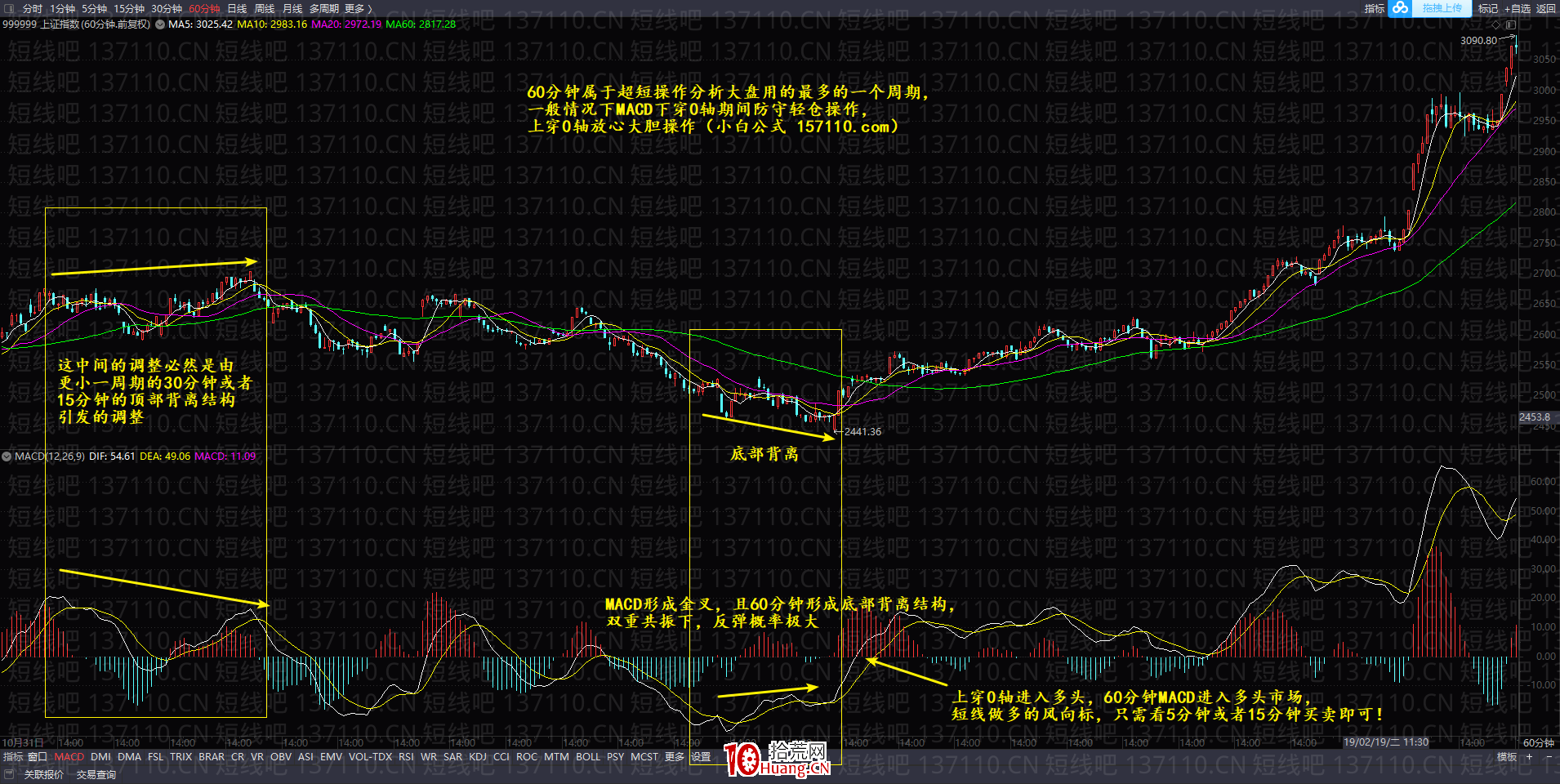1560x784 pixels.
Task: Open the 交易查询 trade query link
Action: click(x=96, y=774)
